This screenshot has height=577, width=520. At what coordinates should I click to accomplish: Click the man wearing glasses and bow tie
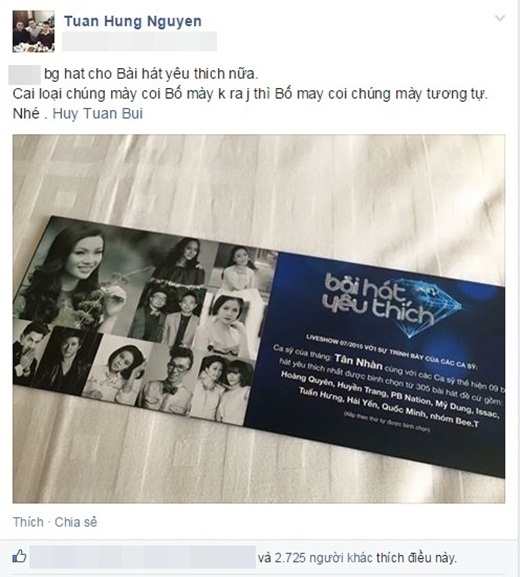[167, 379]
